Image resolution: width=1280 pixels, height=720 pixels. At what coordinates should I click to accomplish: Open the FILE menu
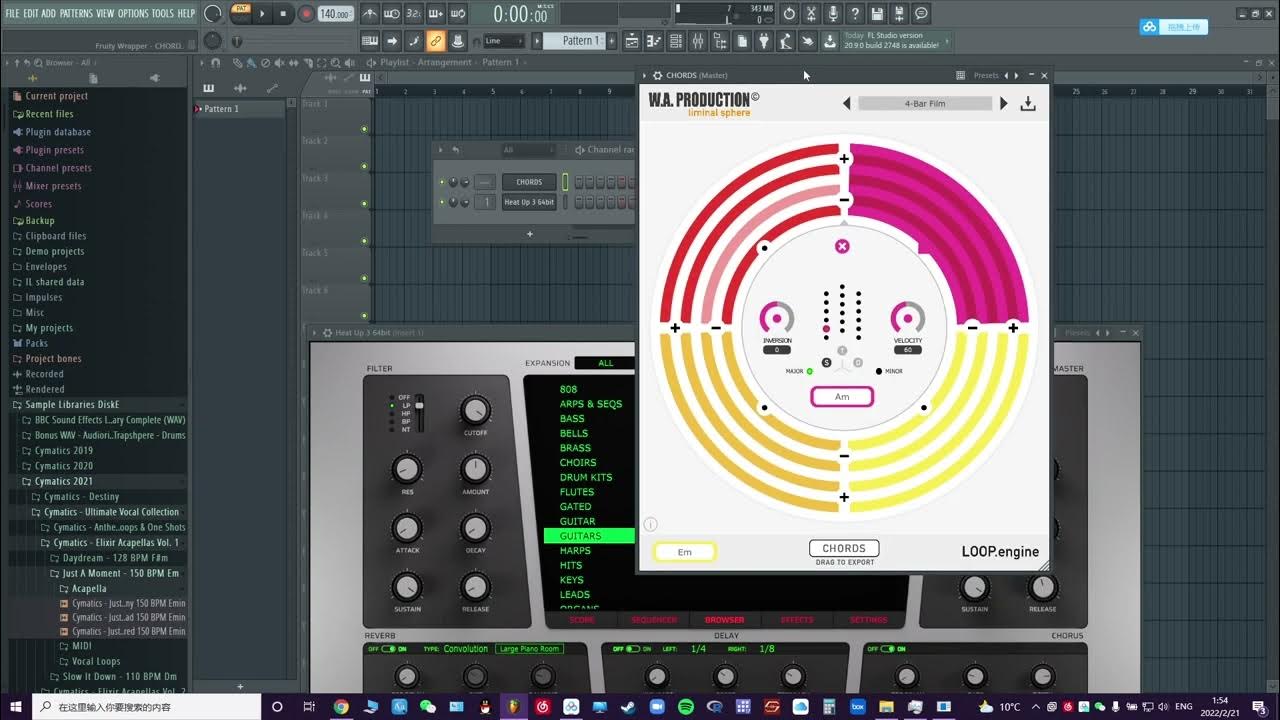point(13,14)
